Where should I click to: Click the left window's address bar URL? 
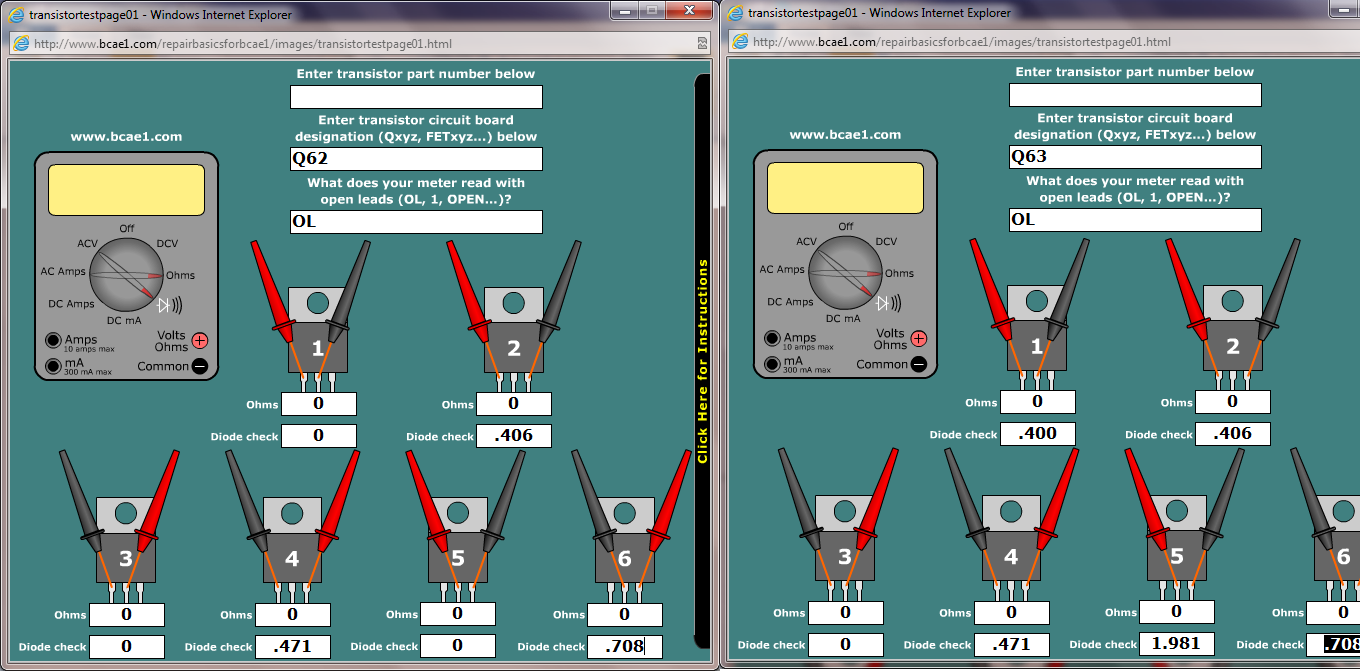[x=243, y=44]
